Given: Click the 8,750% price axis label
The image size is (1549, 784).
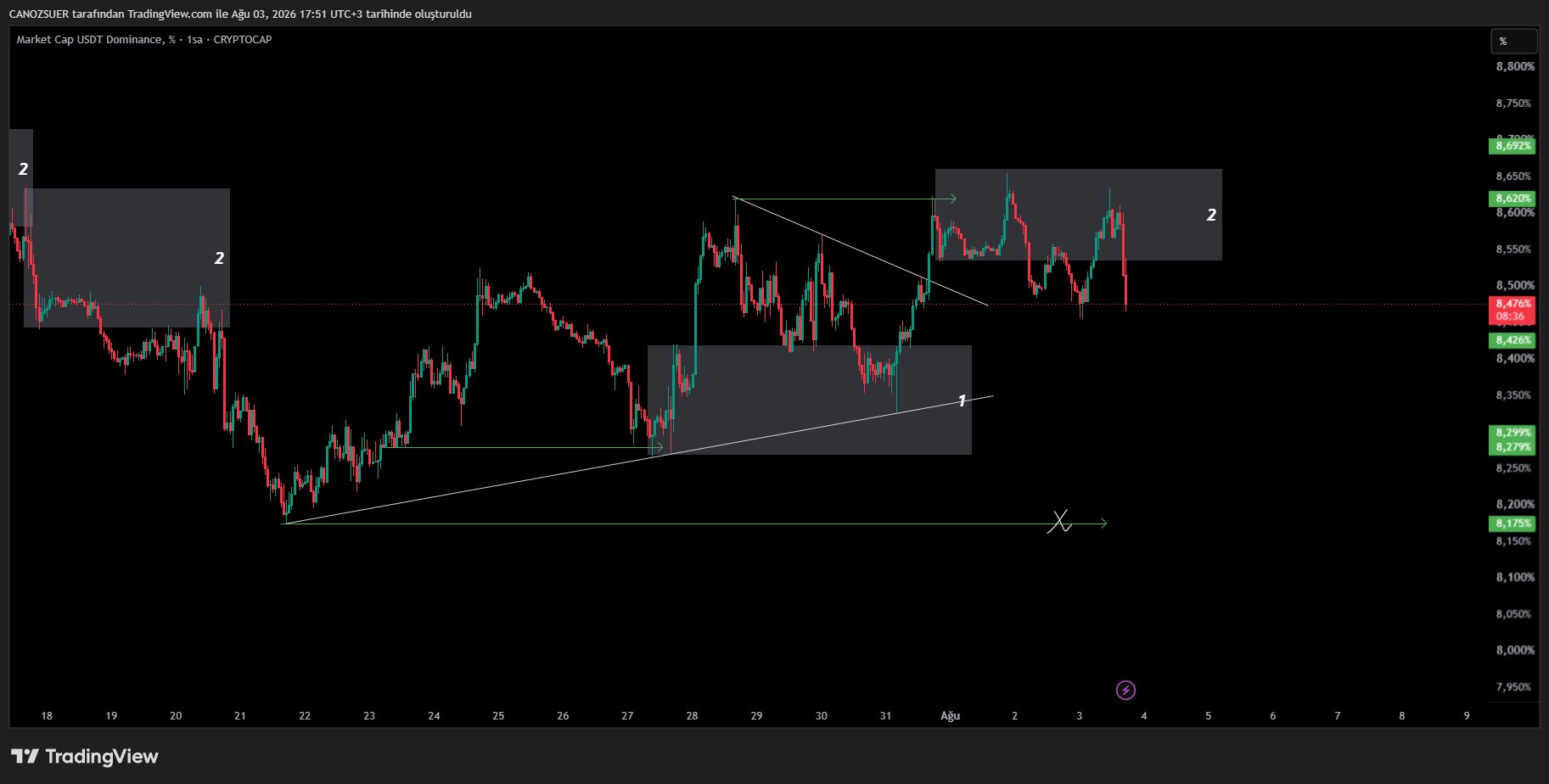Looking at the screenshot, I should click(x=1515, y=104).
